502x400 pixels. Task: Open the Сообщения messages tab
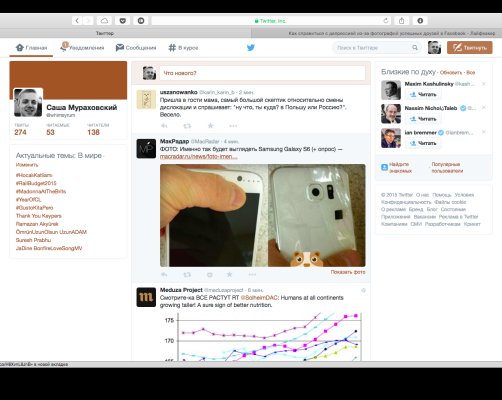tap(136, 48)
